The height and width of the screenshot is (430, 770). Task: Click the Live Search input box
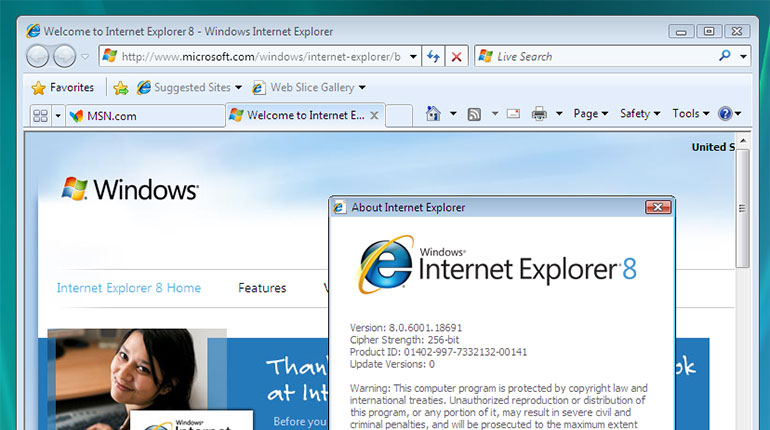click(x=596, y=56)
